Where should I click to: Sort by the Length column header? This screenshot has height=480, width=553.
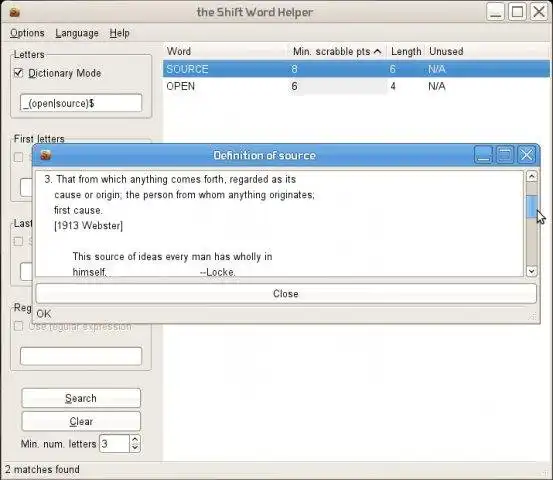[x=406, y=51]
